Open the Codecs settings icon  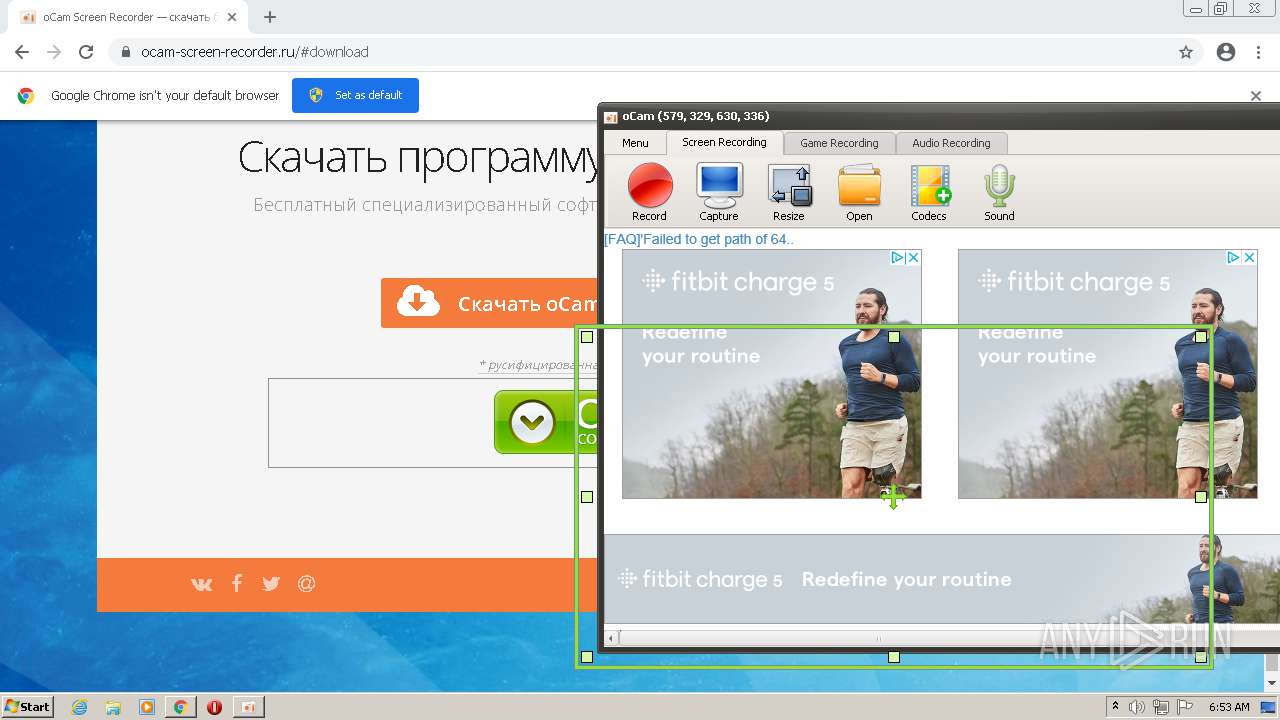[929, 193]
